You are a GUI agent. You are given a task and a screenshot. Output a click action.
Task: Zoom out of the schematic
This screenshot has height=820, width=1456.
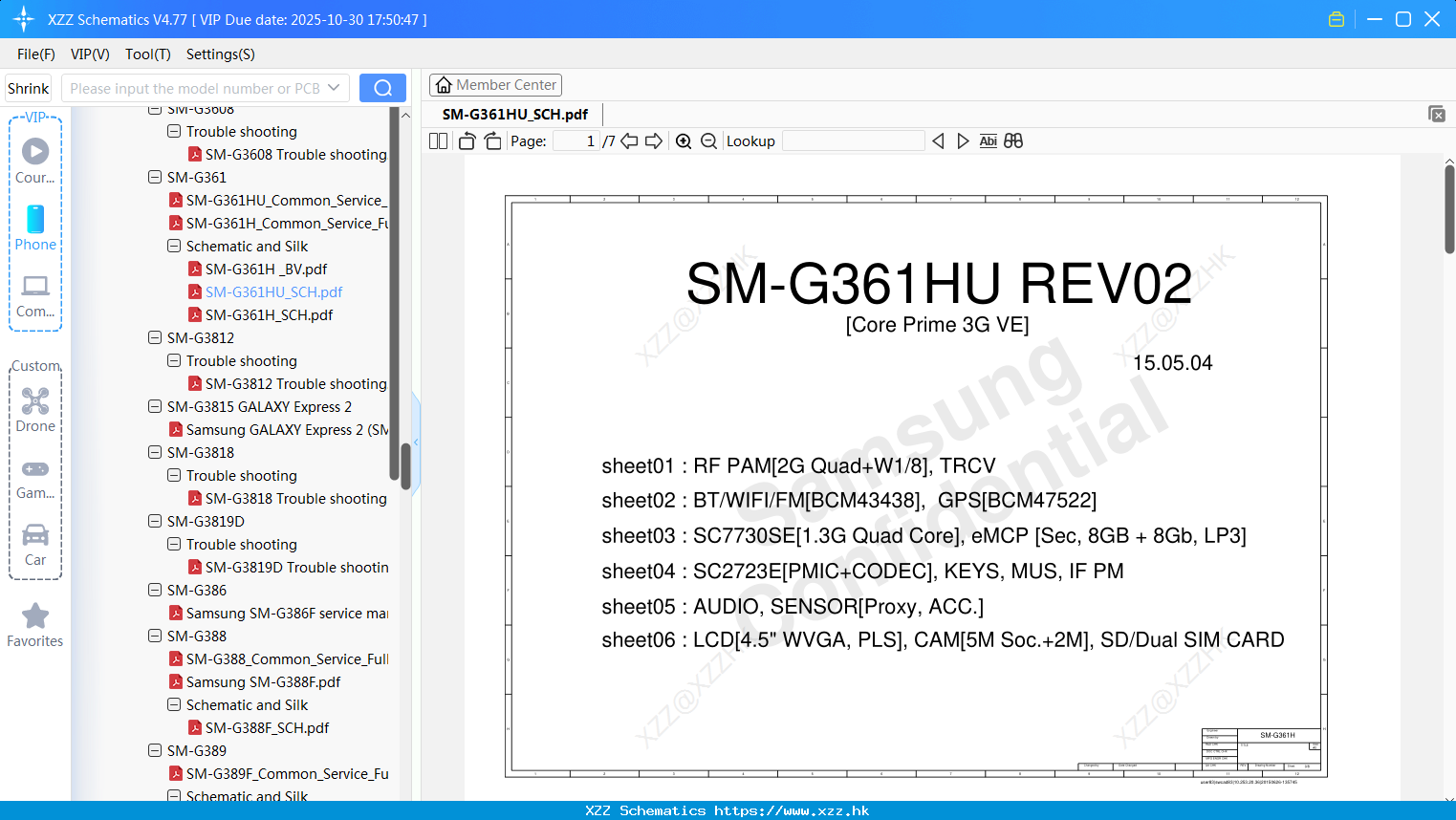click(x=708, y=140)
